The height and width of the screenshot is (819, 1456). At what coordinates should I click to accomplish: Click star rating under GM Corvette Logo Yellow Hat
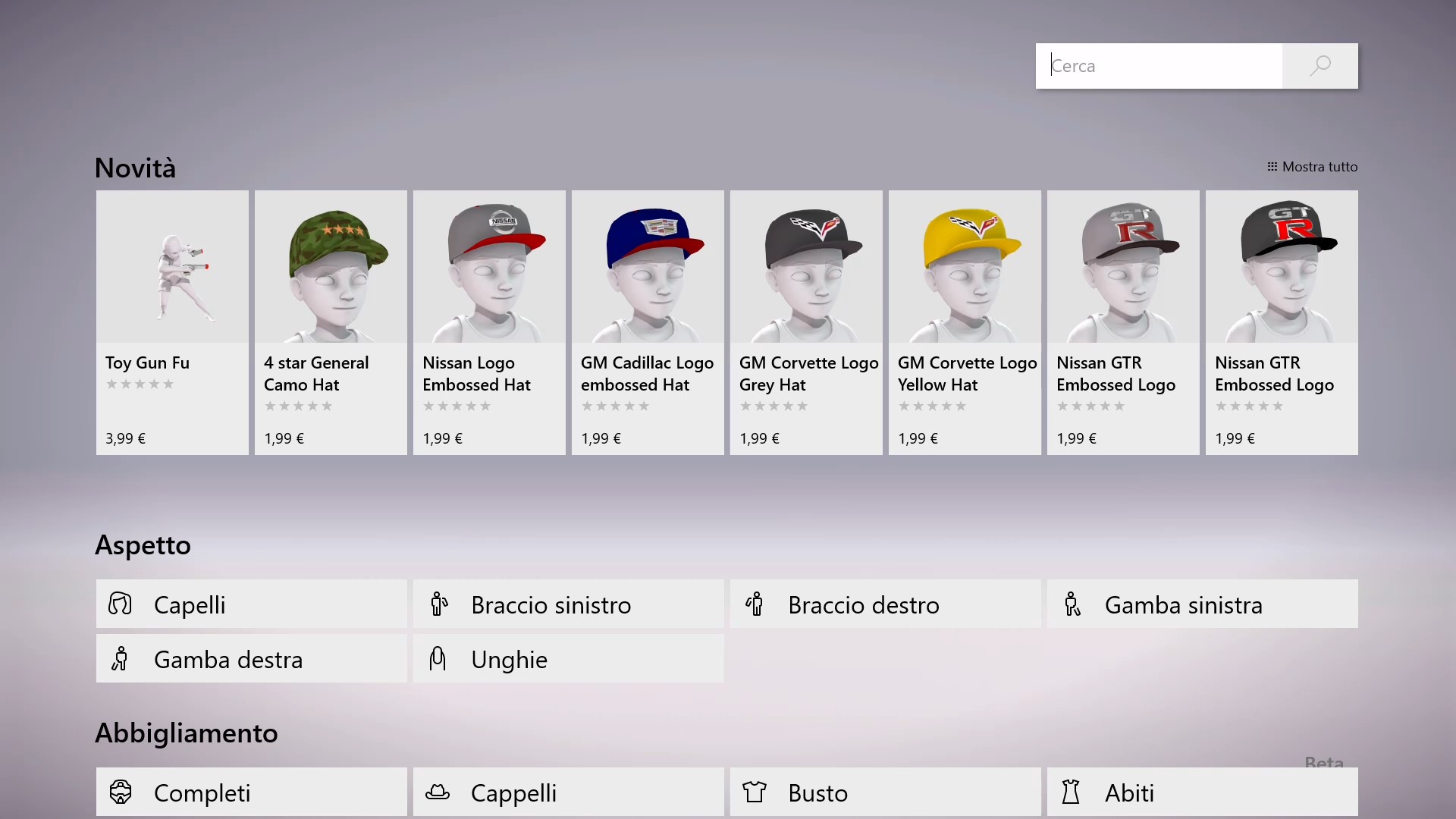click(x=932, y=406)
